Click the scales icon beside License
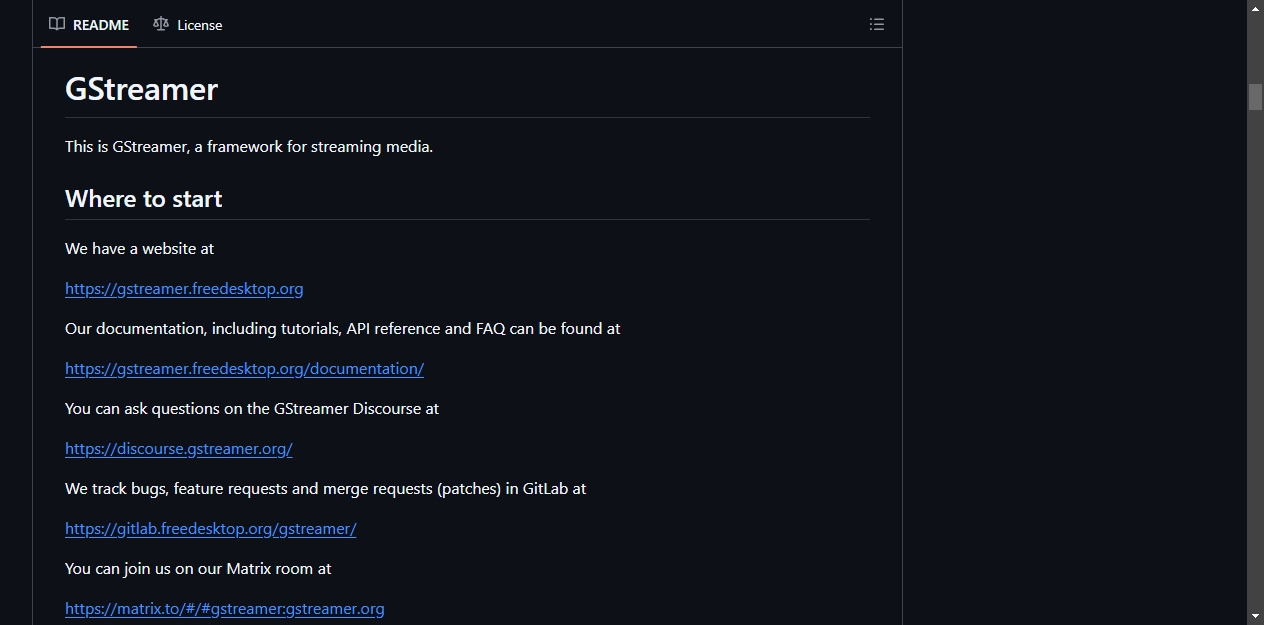Screen dimensions: 1264x625 tap(161, 24)
